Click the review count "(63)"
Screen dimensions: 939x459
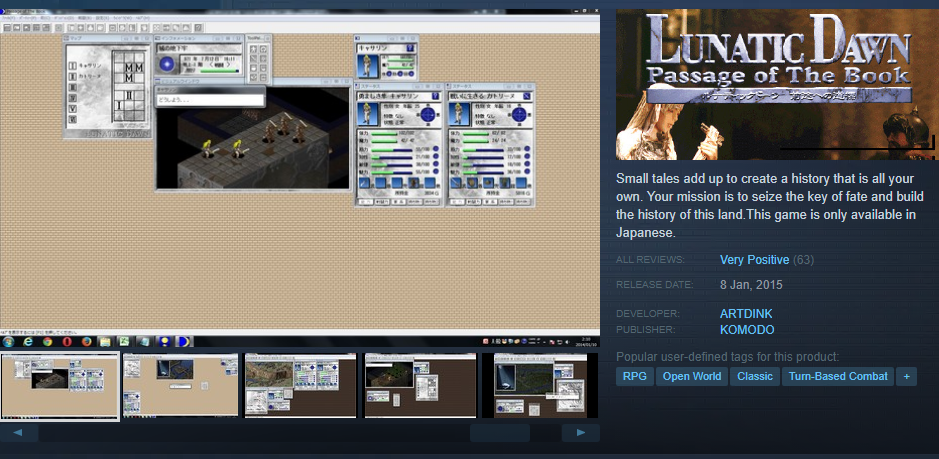pos(803,260)
